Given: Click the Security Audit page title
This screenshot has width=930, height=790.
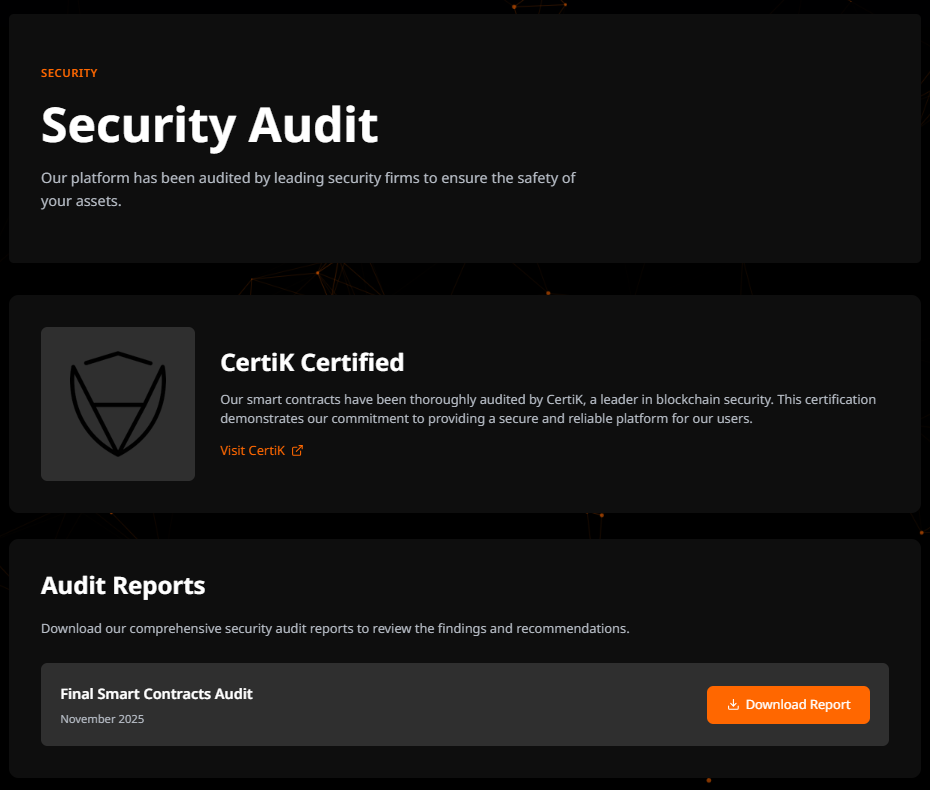Looking at the screenshot, I should coord(209,125).
